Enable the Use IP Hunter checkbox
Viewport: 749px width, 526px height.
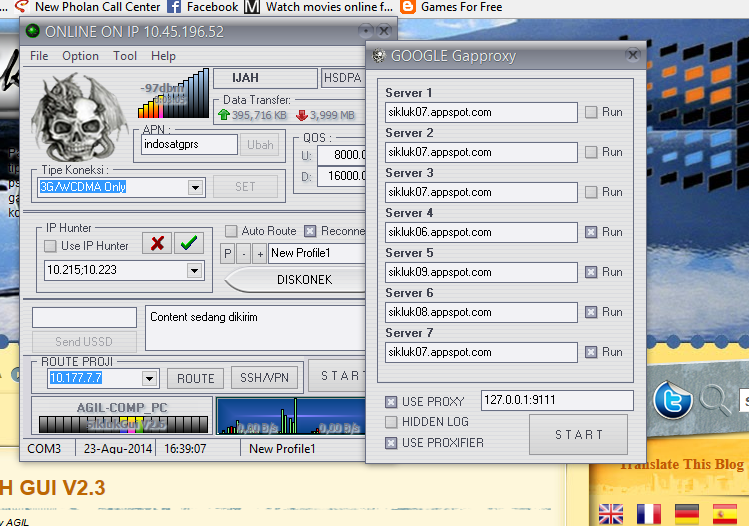(x=50, y=246)
